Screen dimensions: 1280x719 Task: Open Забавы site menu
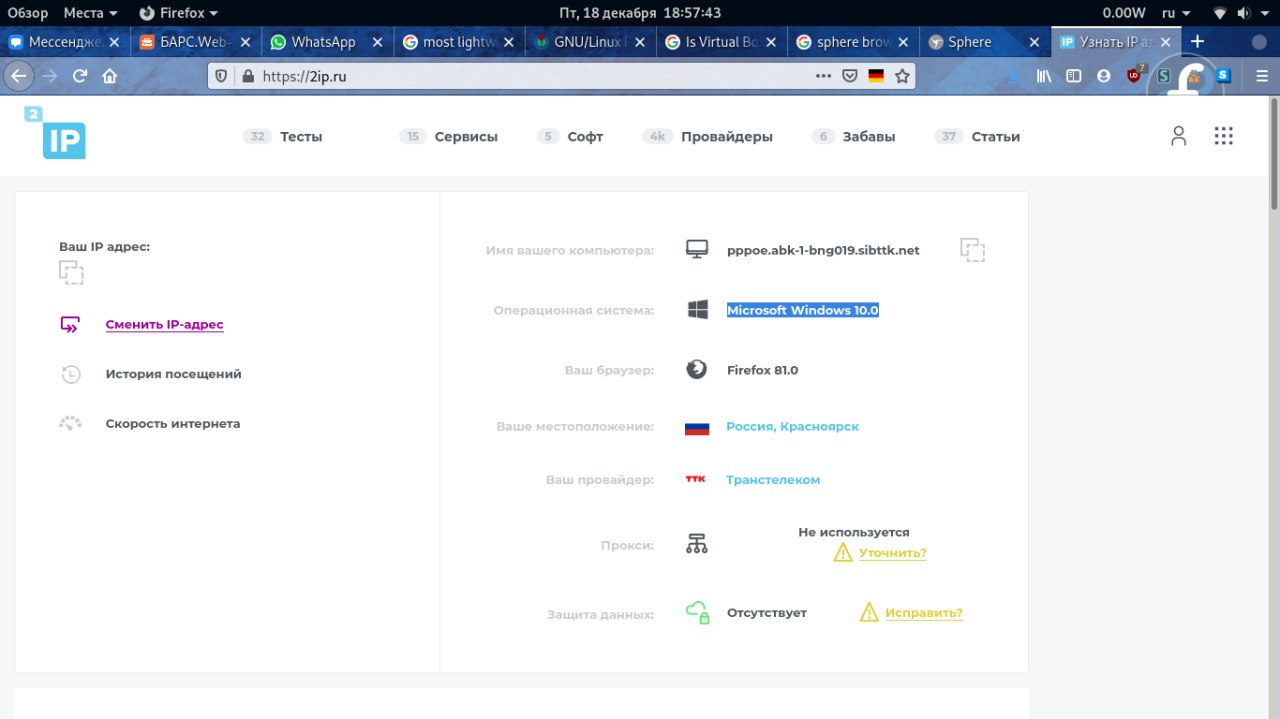tap(853, 137)
